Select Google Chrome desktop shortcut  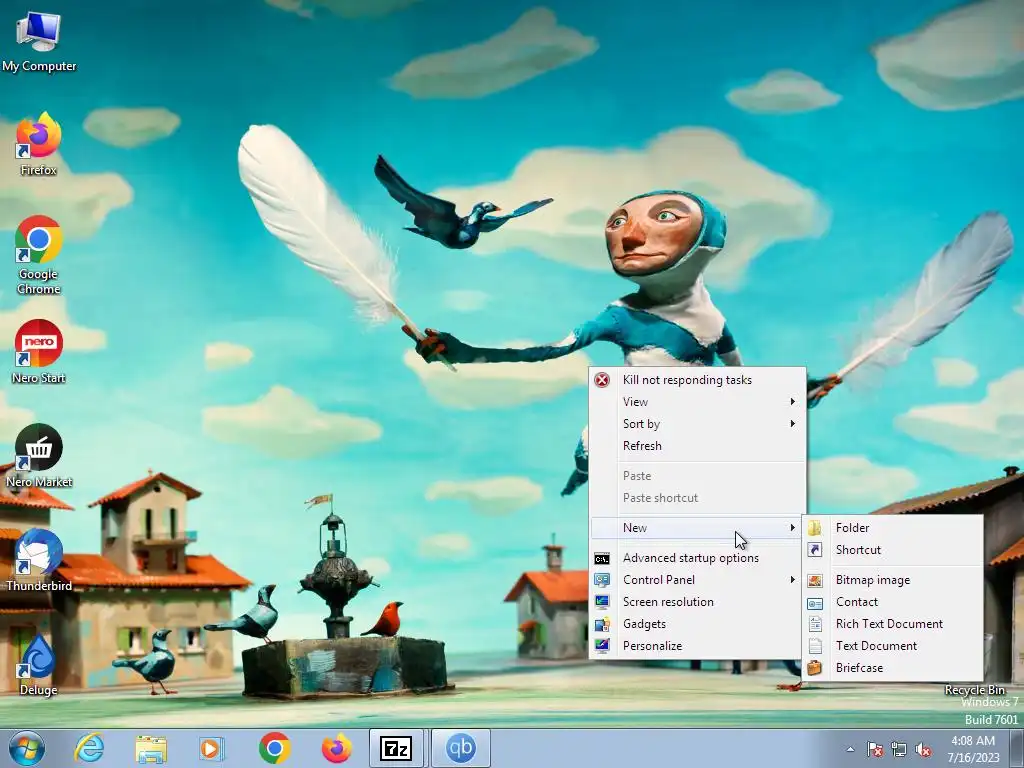[39, 255]
